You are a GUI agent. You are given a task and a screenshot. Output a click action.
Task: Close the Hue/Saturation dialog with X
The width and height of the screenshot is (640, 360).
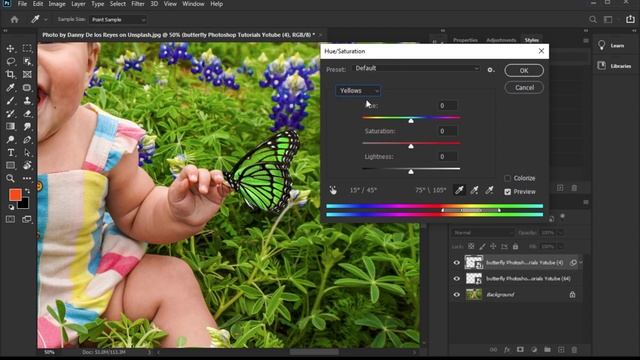click(541, 51)
